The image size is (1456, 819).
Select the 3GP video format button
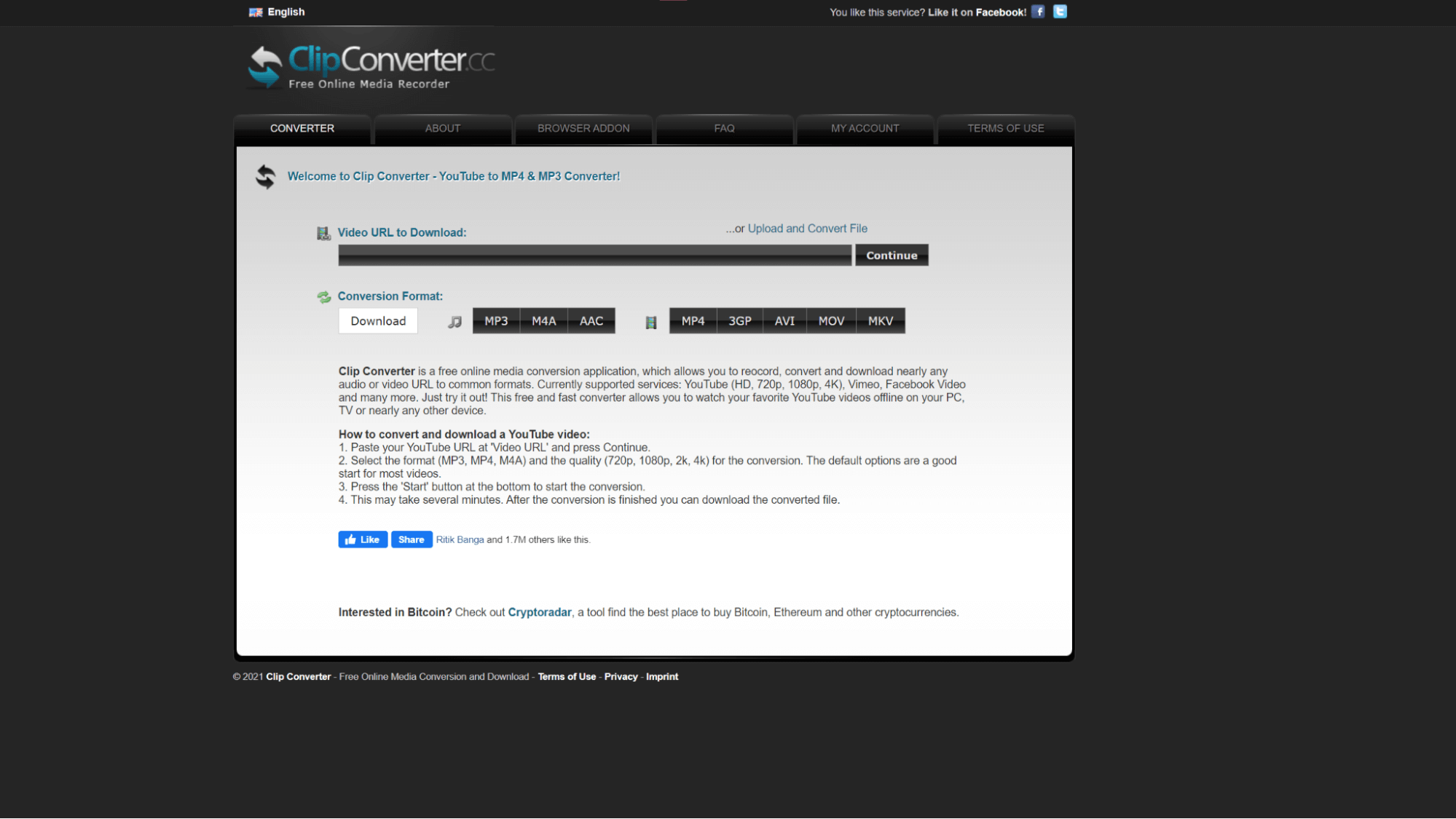click(x=739, y=320)
